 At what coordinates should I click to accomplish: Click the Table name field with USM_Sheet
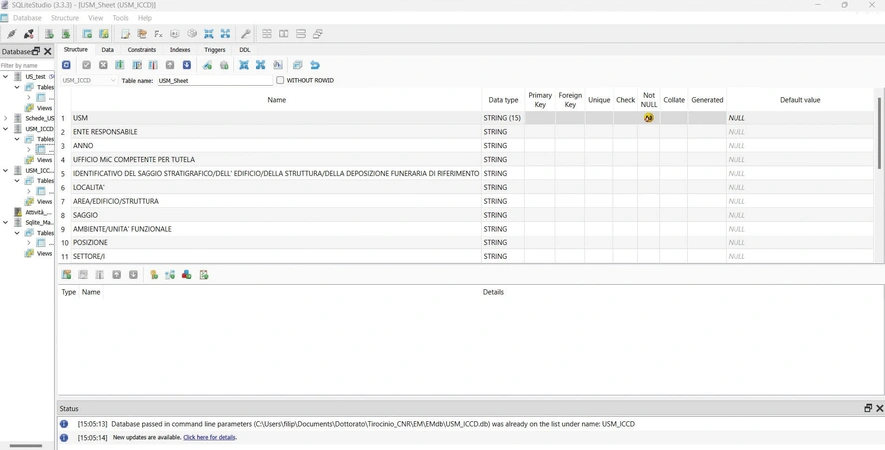tap(214, 80)
